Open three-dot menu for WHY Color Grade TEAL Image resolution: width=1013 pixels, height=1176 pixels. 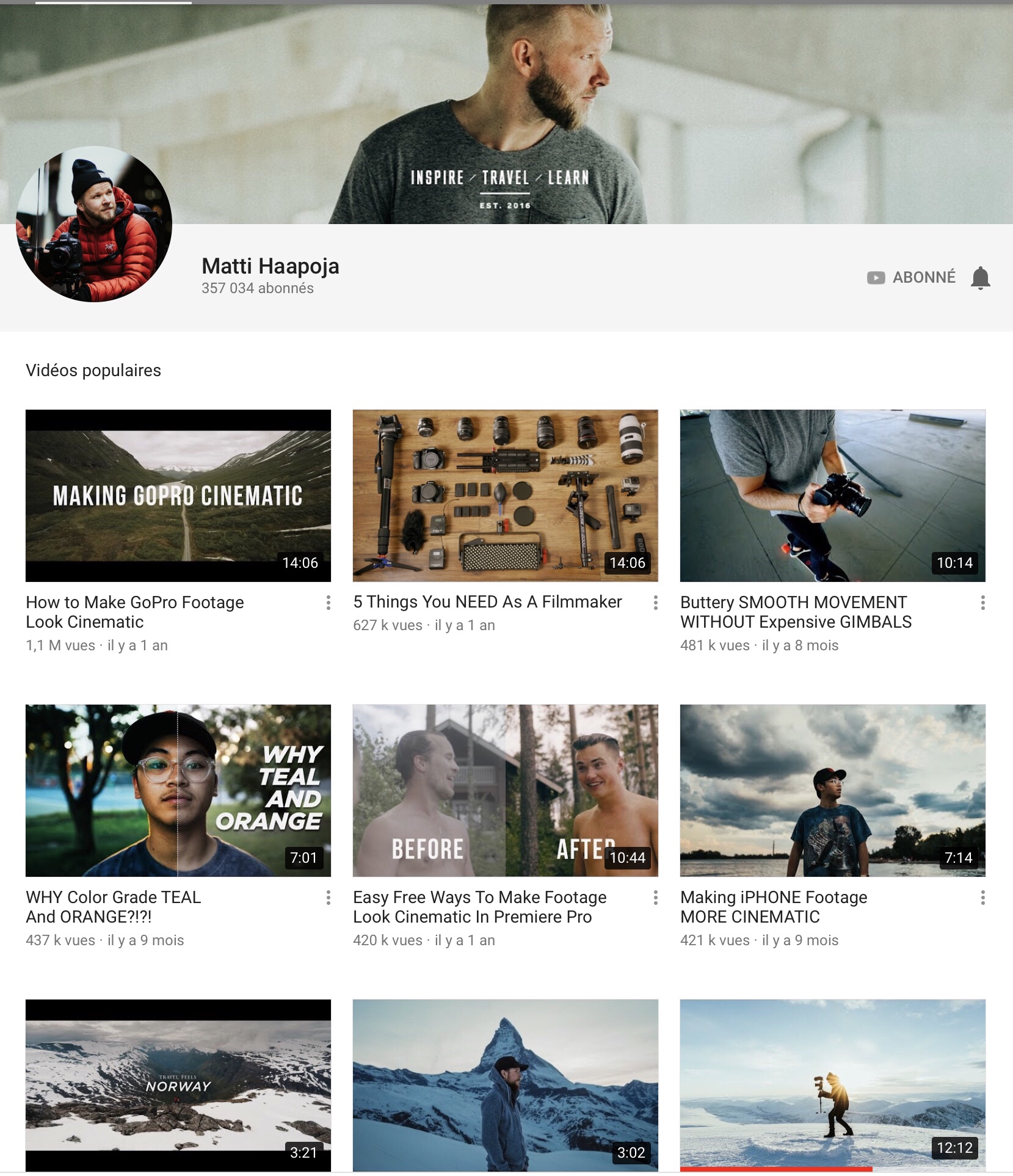tap(329, 898)
